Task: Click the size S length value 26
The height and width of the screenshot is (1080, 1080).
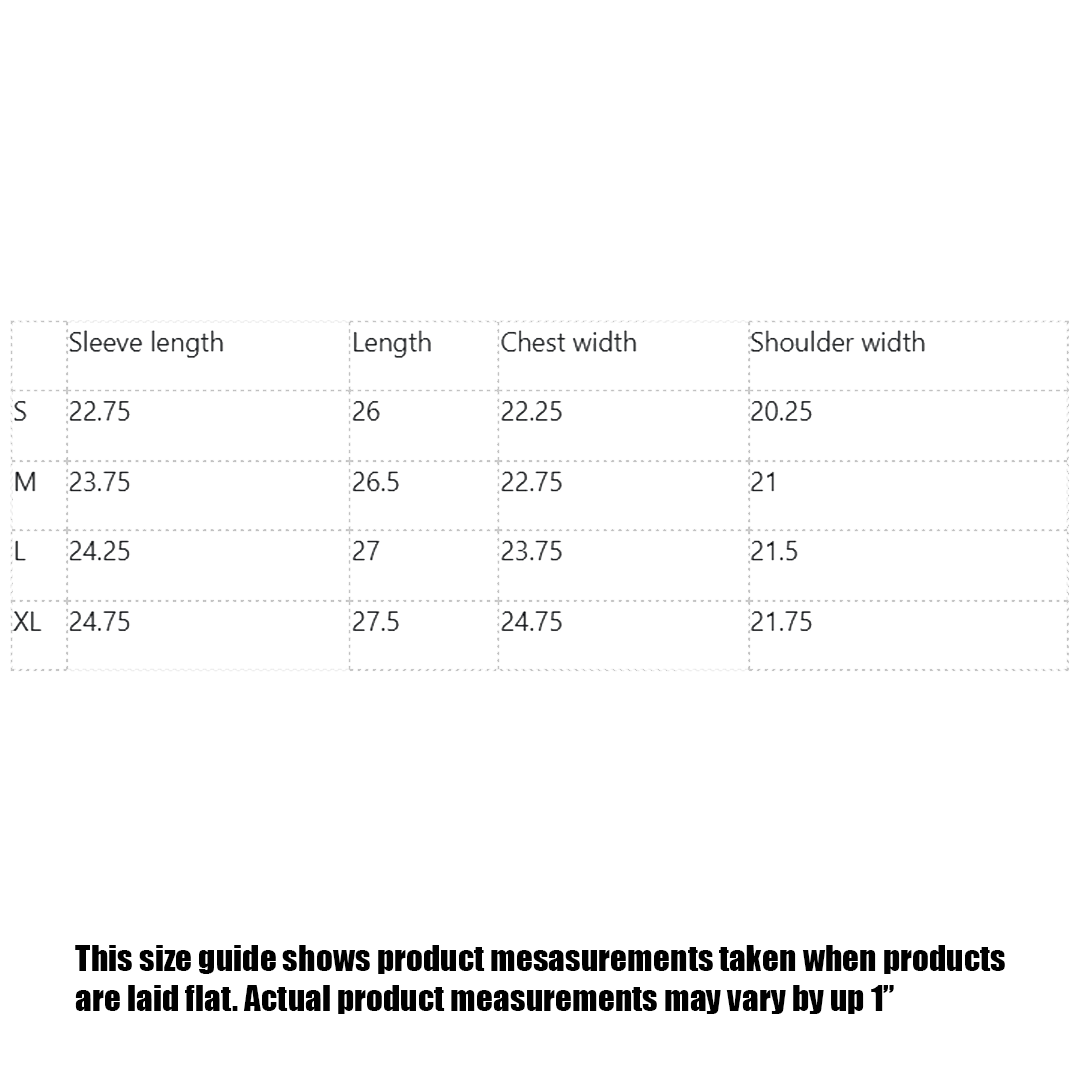Action: (x=366, y=412)
